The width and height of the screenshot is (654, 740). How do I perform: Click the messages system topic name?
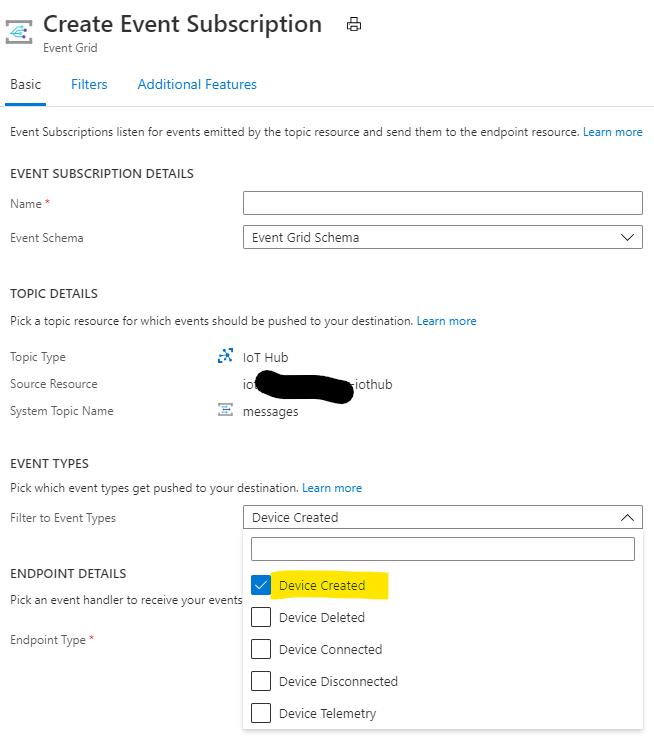pos(270,412)
